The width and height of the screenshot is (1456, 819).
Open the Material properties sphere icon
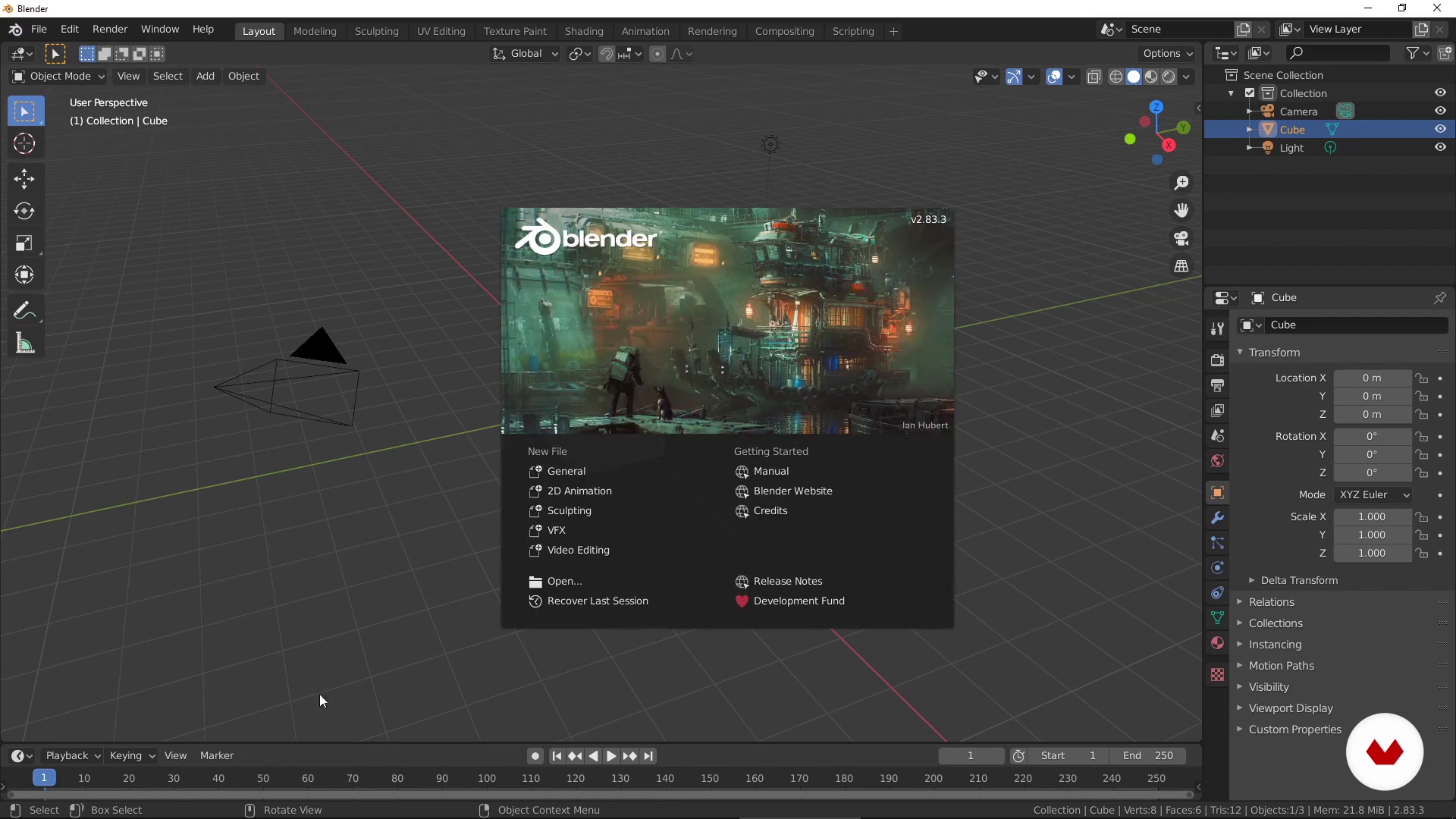[1217, 643]
